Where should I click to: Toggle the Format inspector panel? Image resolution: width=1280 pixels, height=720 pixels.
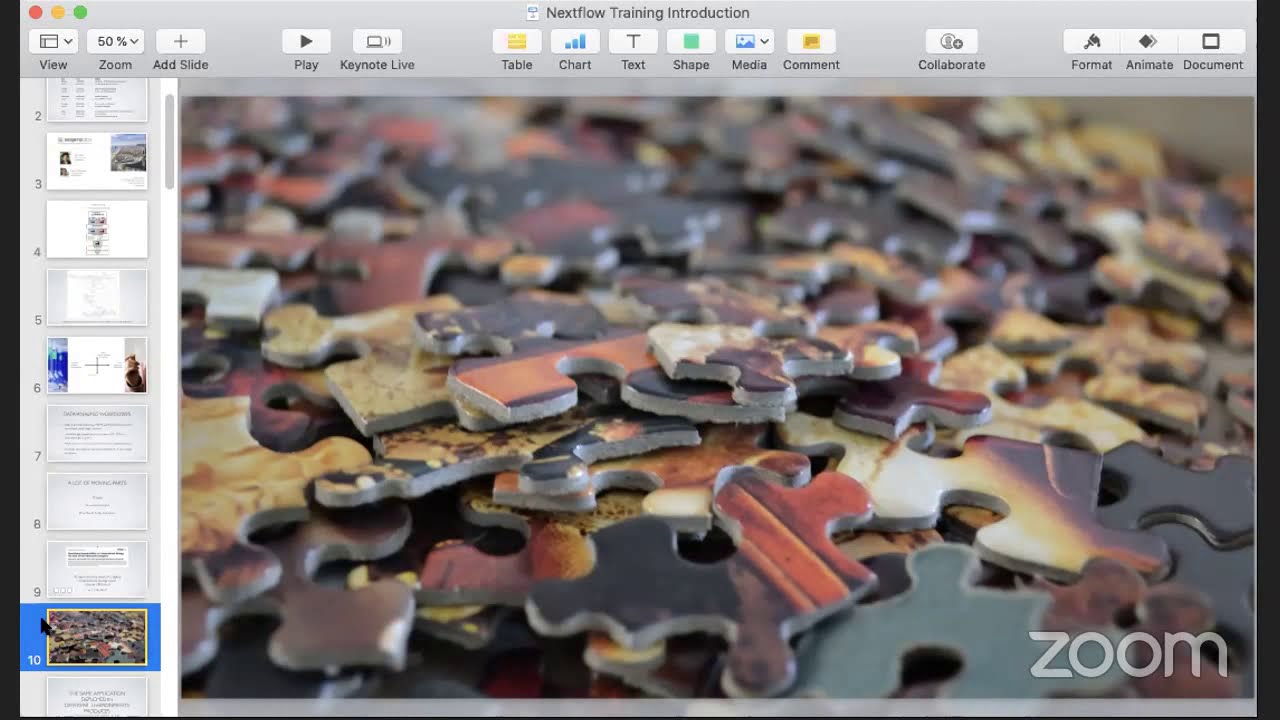(x=1092, y=41)
